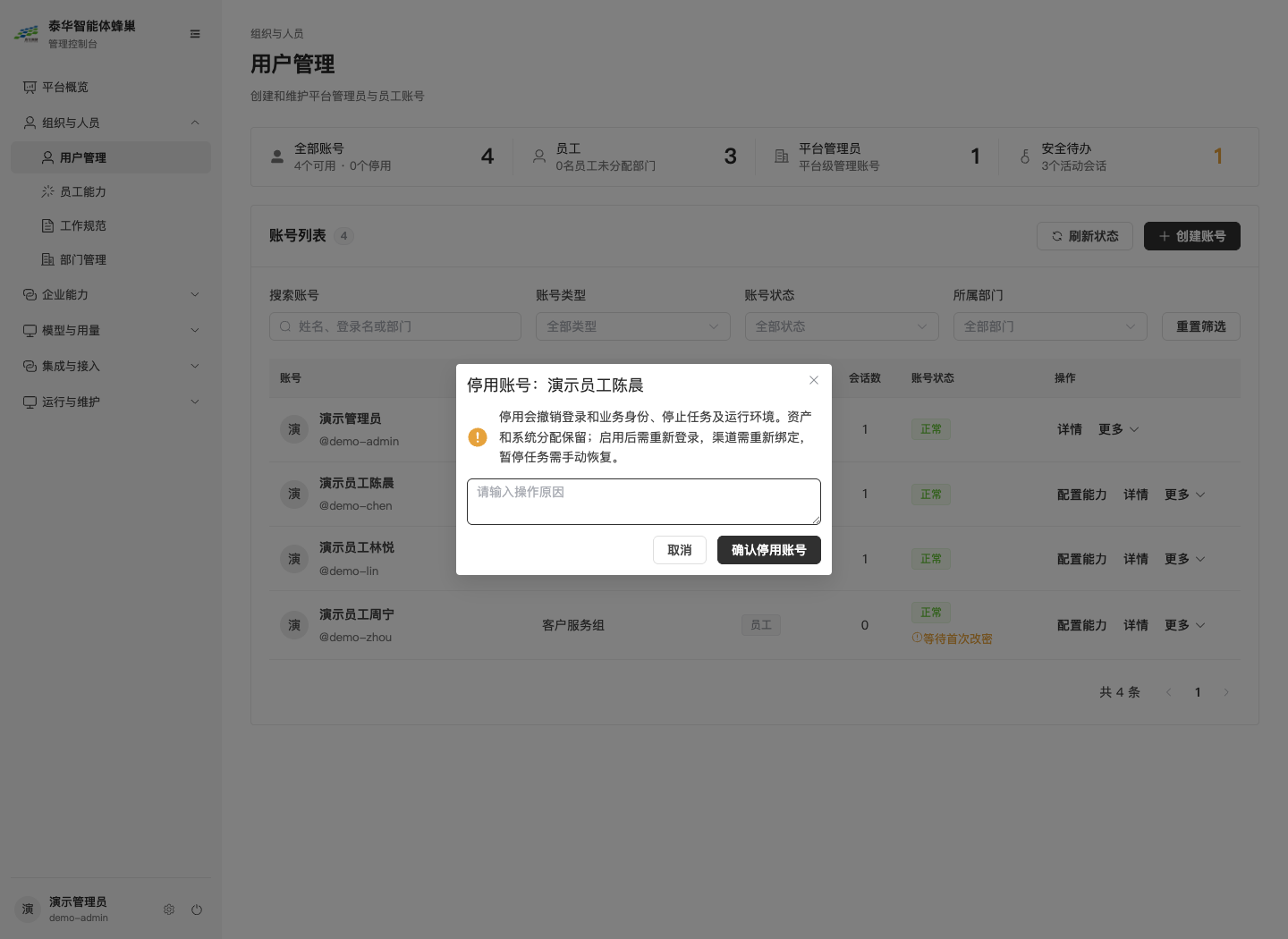Open 更多 dropdown for 演示员工周宁 row
The image size is (1288, 939).
point(1185,625)
